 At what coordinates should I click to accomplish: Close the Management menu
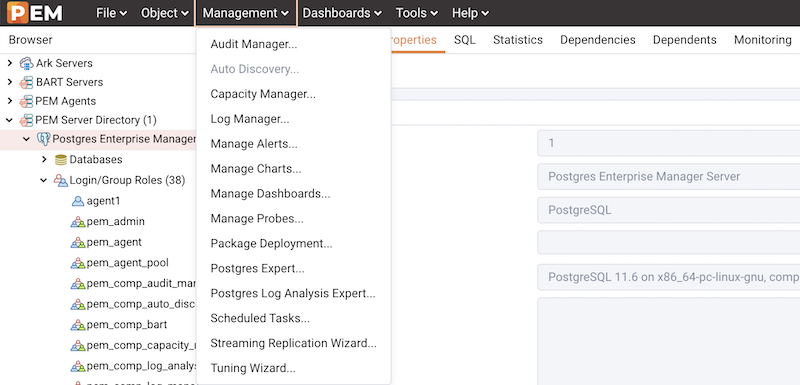(x=246, y=13)
